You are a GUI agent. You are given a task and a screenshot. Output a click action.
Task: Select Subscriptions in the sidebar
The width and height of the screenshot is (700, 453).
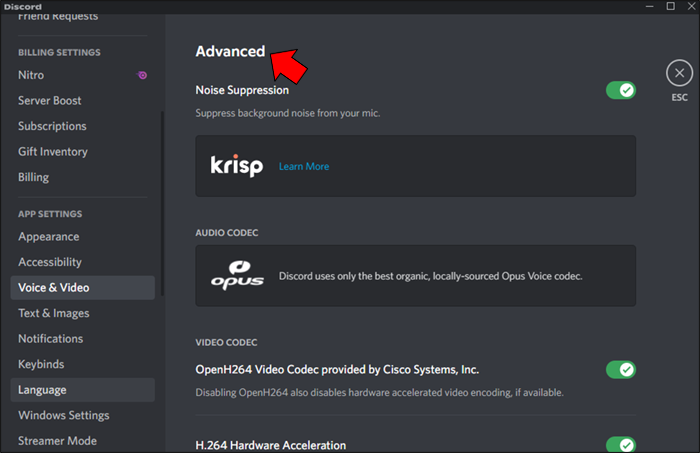(52, 126)
